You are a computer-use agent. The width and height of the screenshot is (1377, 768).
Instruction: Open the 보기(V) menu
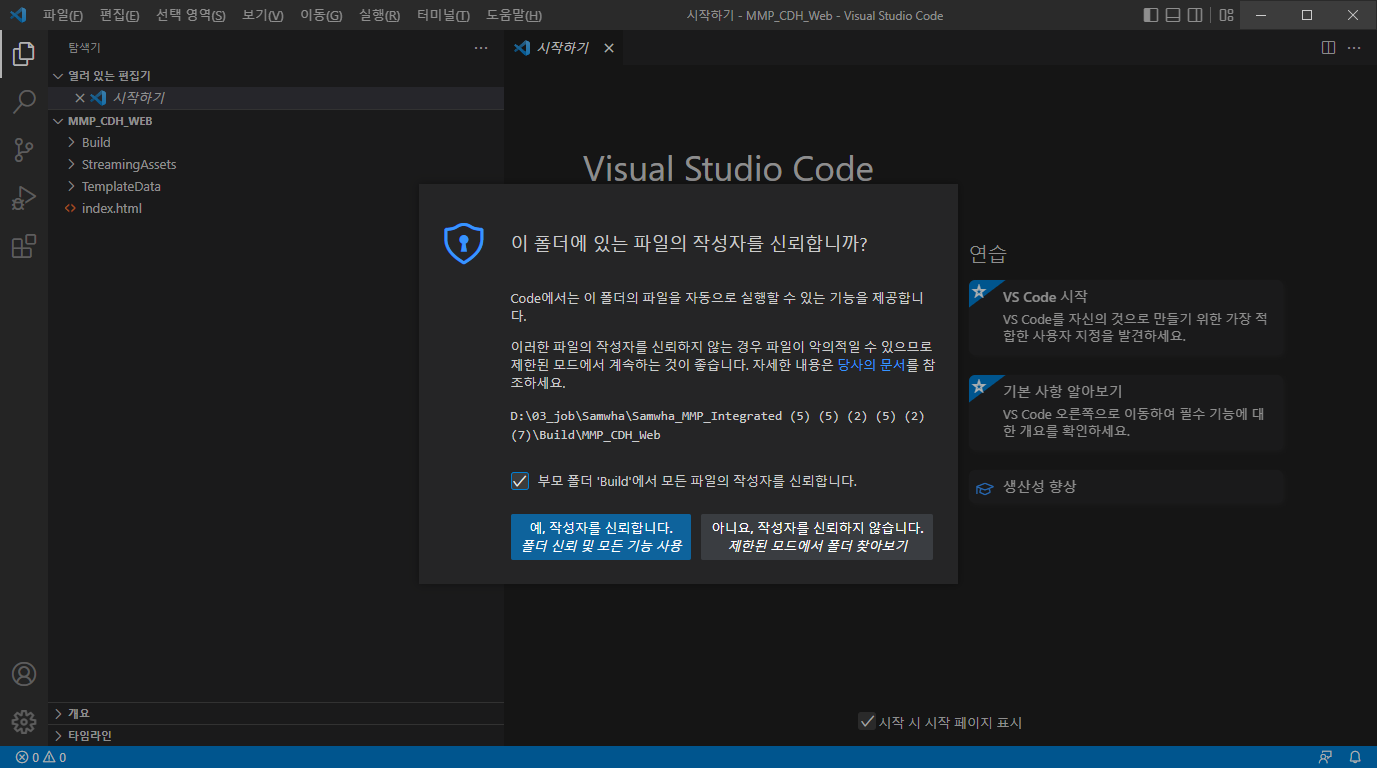[262, 15]
